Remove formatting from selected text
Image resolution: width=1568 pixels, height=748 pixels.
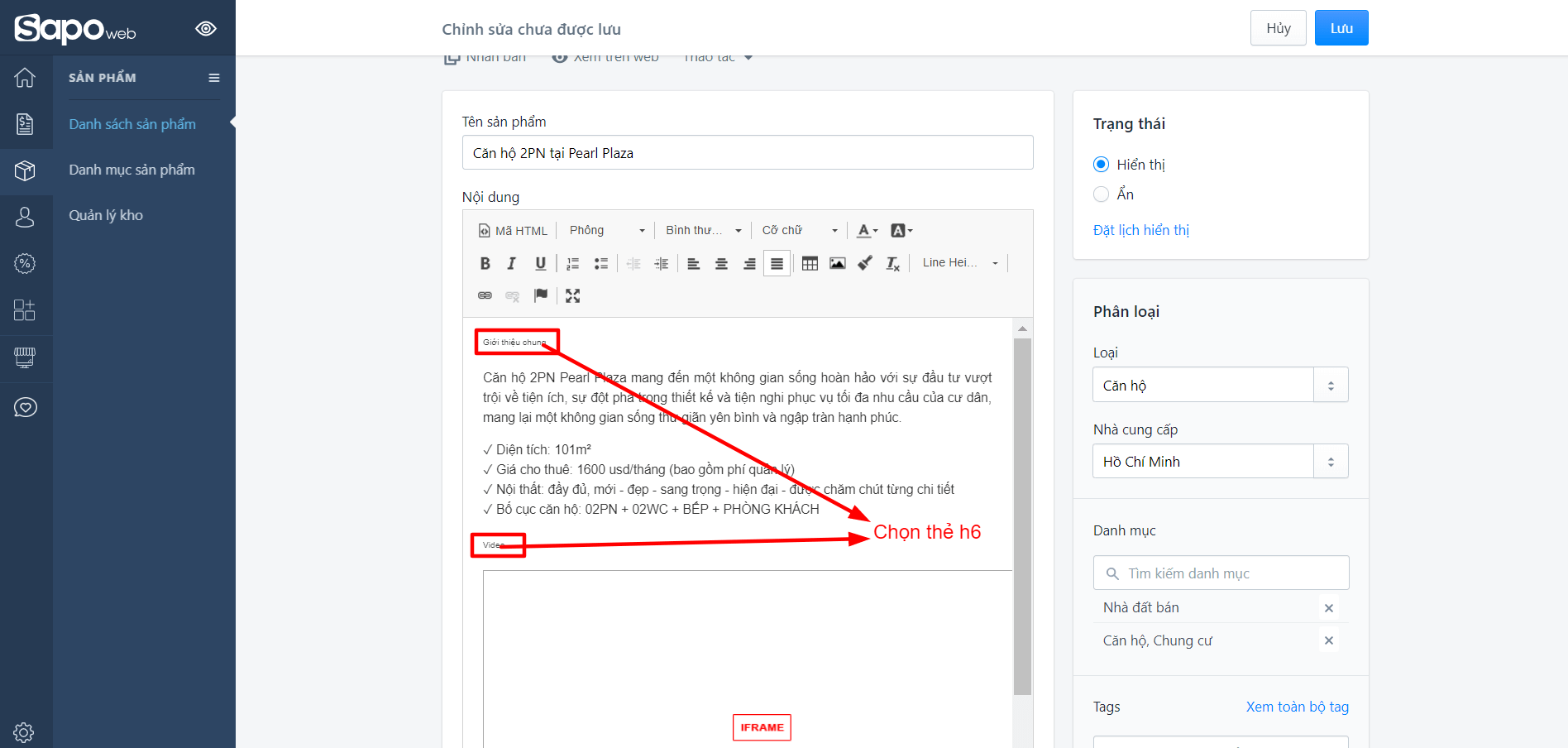coord(893,263)
